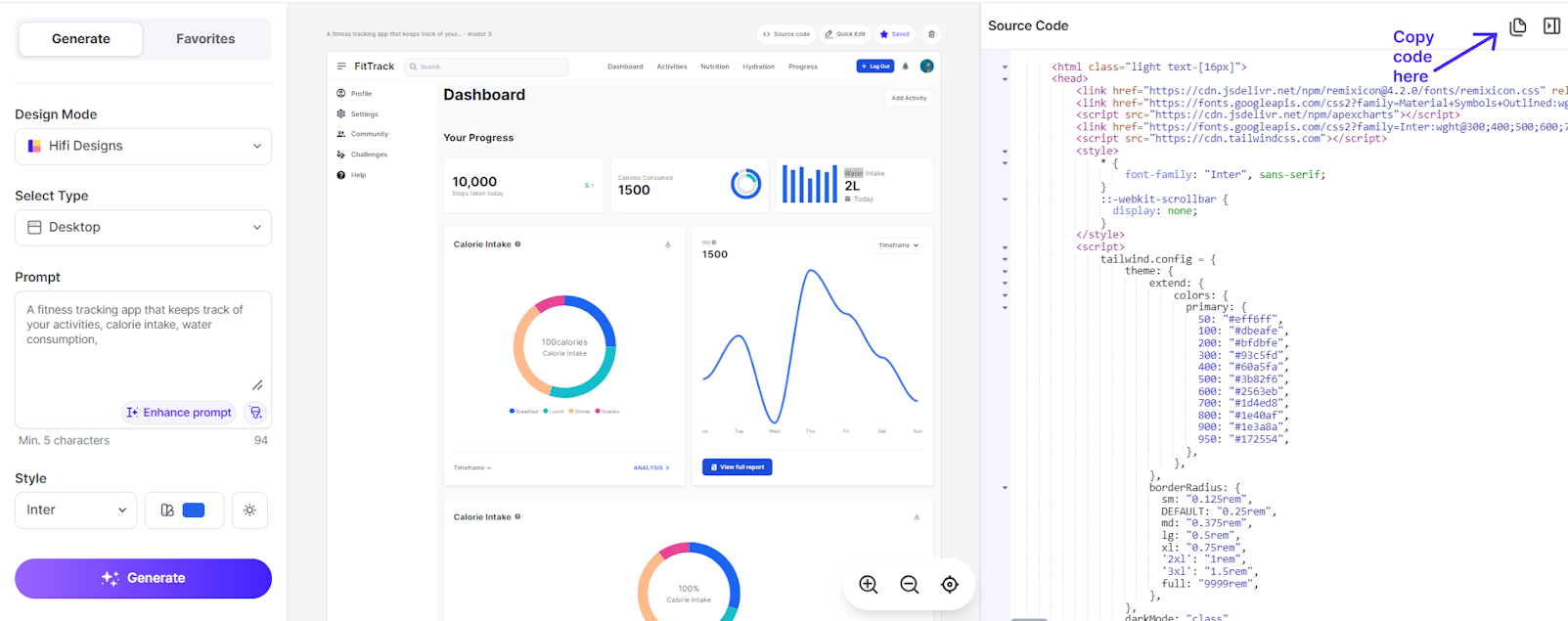This screenshot has width=1568, height=621.
Task: Click the Saved star button
Action: [x=895, y=34]
